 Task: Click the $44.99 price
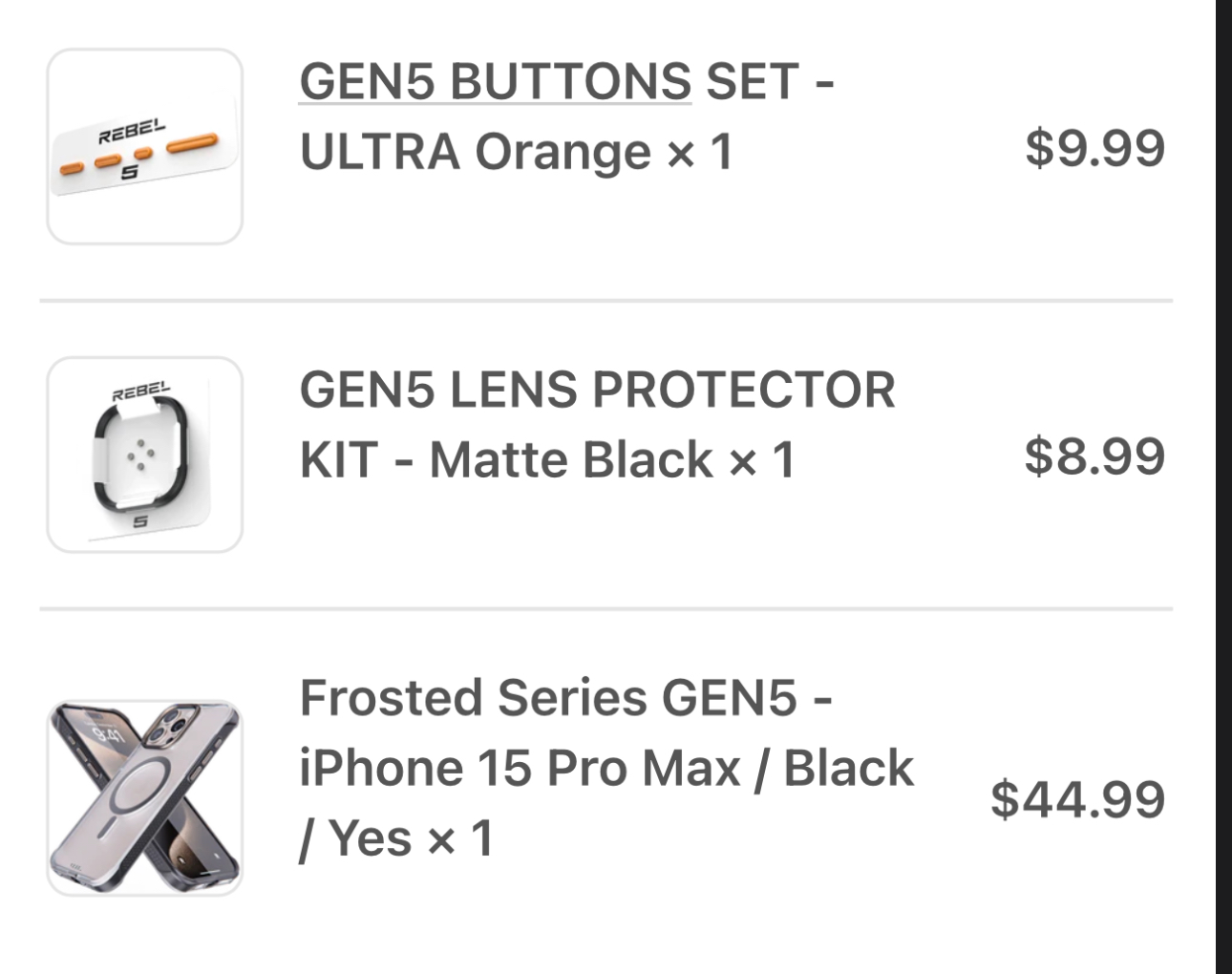(1077, 799)
